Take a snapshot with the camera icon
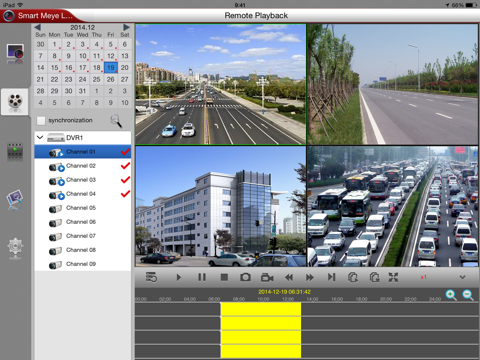Screen dimensions: 480x360 click(x=245, y=277)
